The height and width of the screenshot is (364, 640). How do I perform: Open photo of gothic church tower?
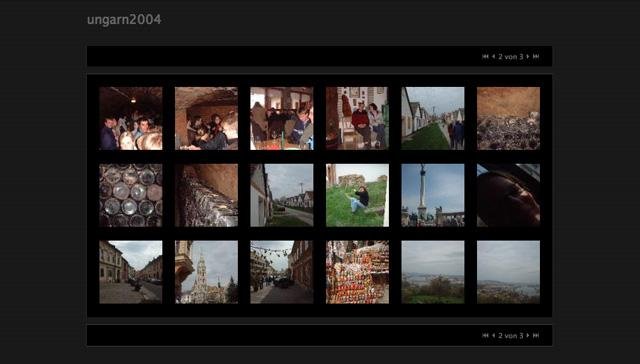[x=206, y=272]
